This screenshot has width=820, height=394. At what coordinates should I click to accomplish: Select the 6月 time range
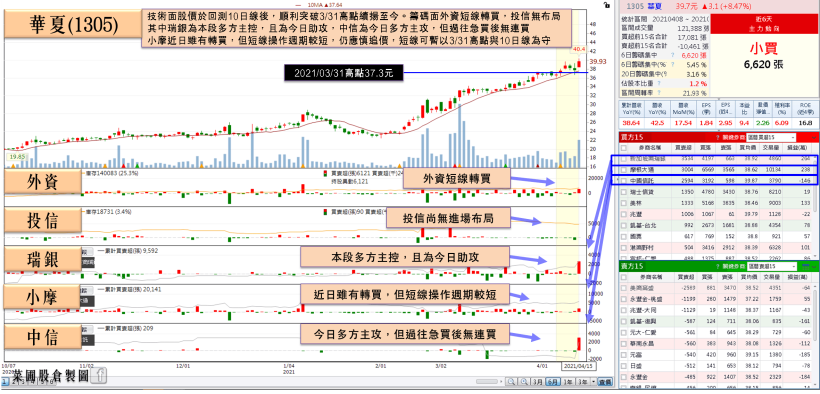tap(553, 381)
